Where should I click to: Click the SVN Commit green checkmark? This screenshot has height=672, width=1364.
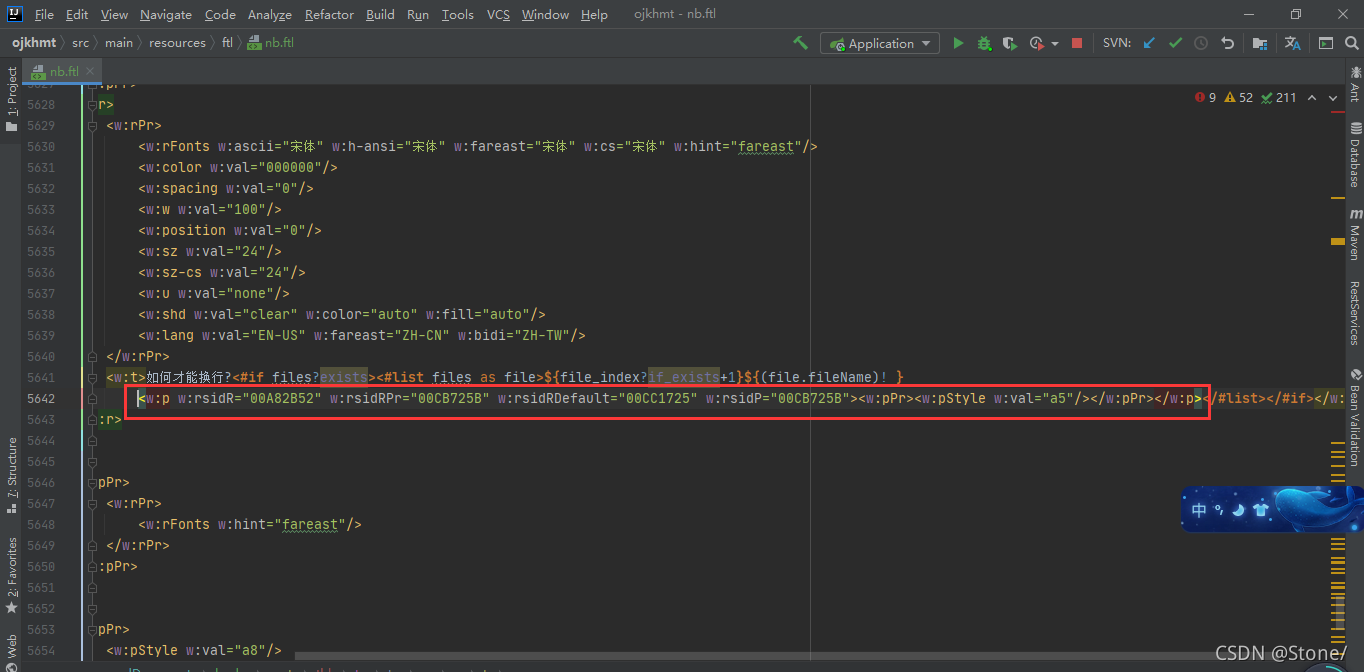1175,43
